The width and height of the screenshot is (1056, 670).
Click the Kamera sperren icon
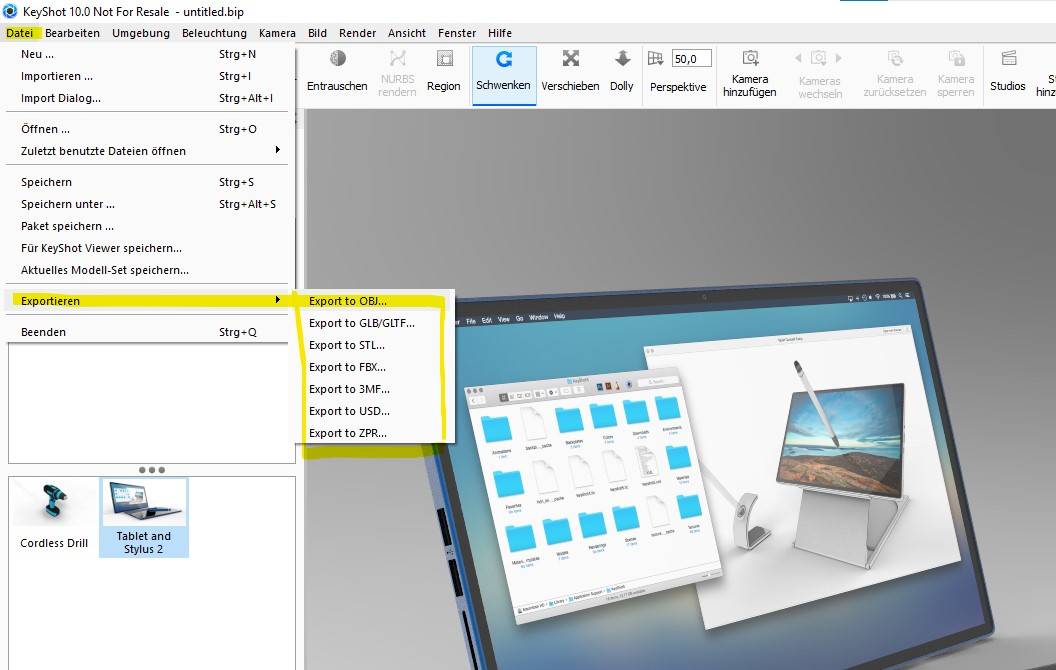click(x=956, y=58)
